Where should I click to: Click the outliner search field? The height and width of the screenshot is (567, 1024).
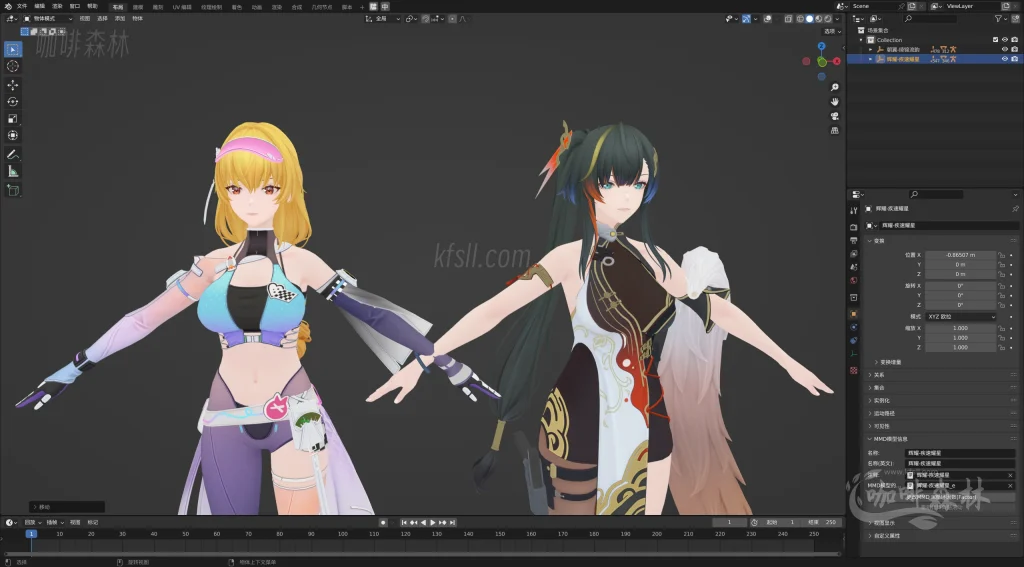coord(931,19)
